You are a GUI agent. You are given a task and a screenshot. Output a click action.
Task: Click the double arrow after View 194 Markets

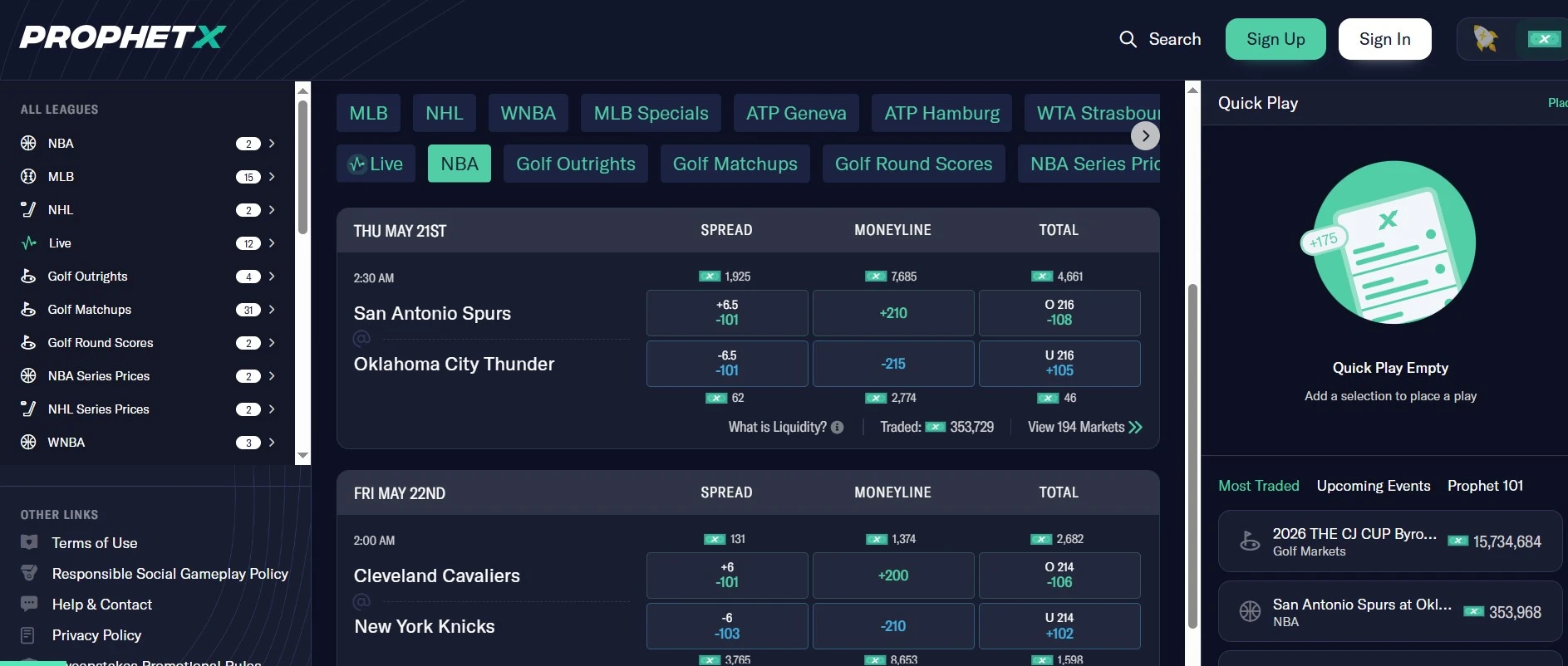coord(1135,427)
